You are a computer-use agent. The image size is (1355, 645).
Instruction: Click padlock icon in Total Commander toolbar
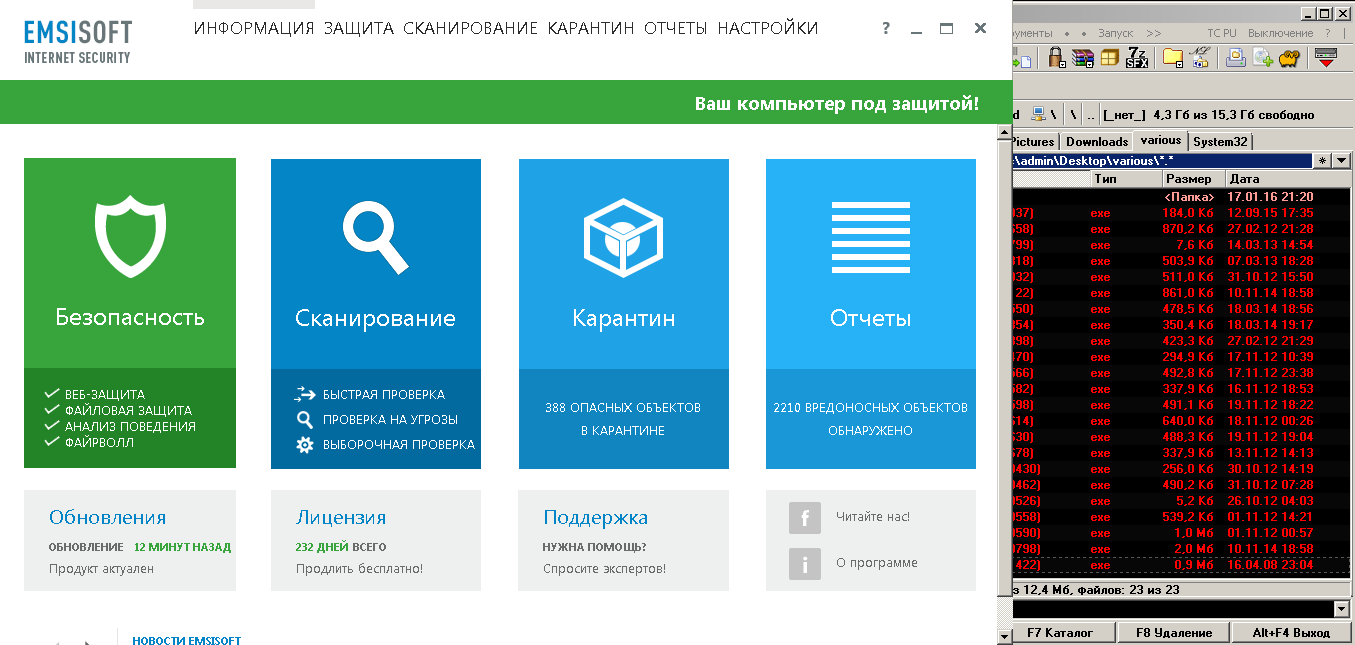(1055, 56)
